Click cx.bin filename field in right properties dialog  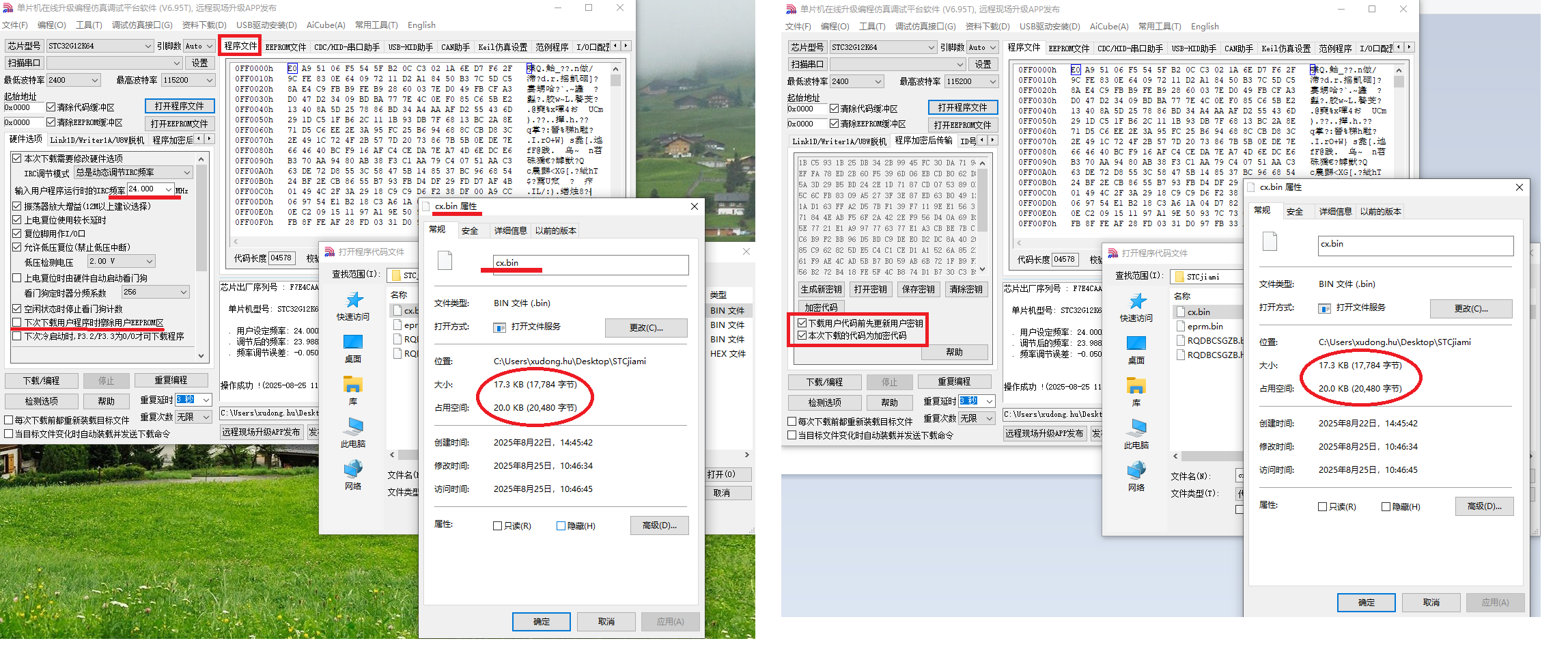[1415, 245]
